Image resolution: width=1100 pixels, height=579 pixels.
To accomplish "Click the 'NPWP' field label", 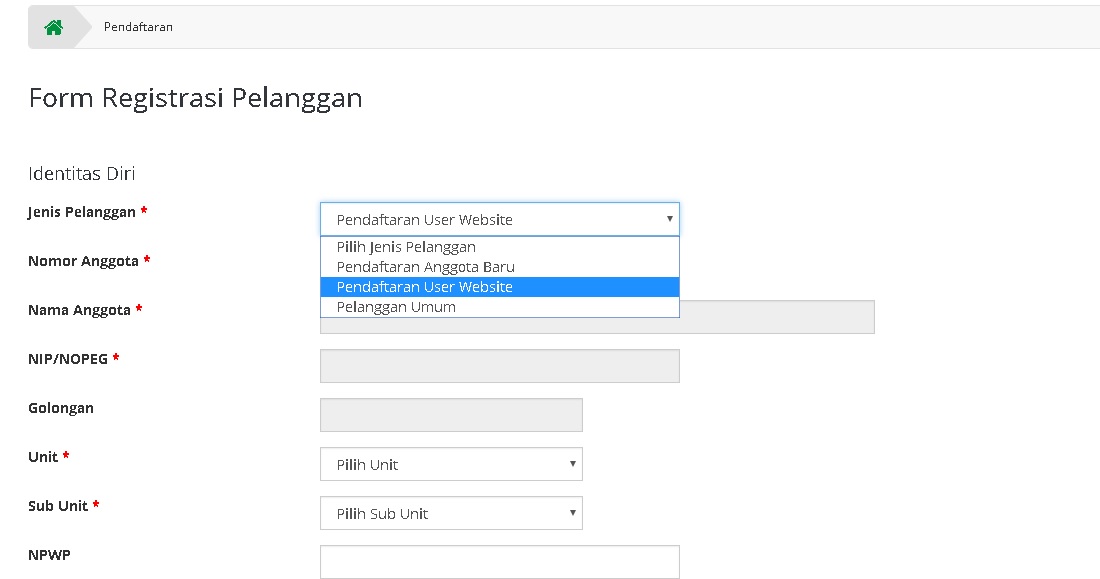I will [48, 554].
